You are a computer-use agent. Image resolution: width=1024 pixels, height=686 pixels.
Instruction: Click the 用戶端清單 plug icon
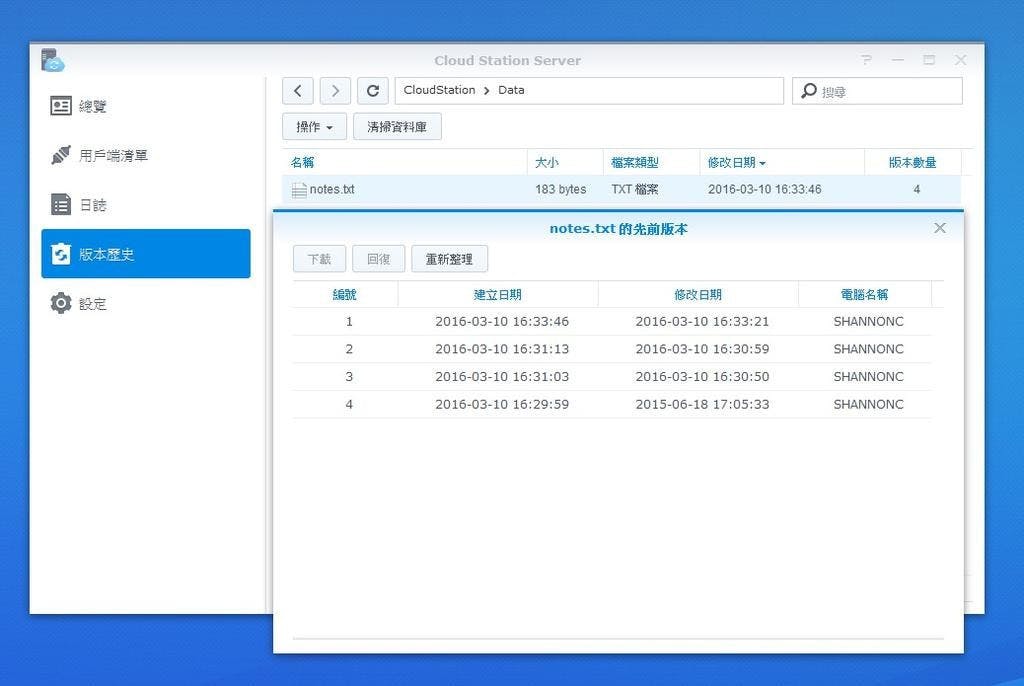[61, 155]
